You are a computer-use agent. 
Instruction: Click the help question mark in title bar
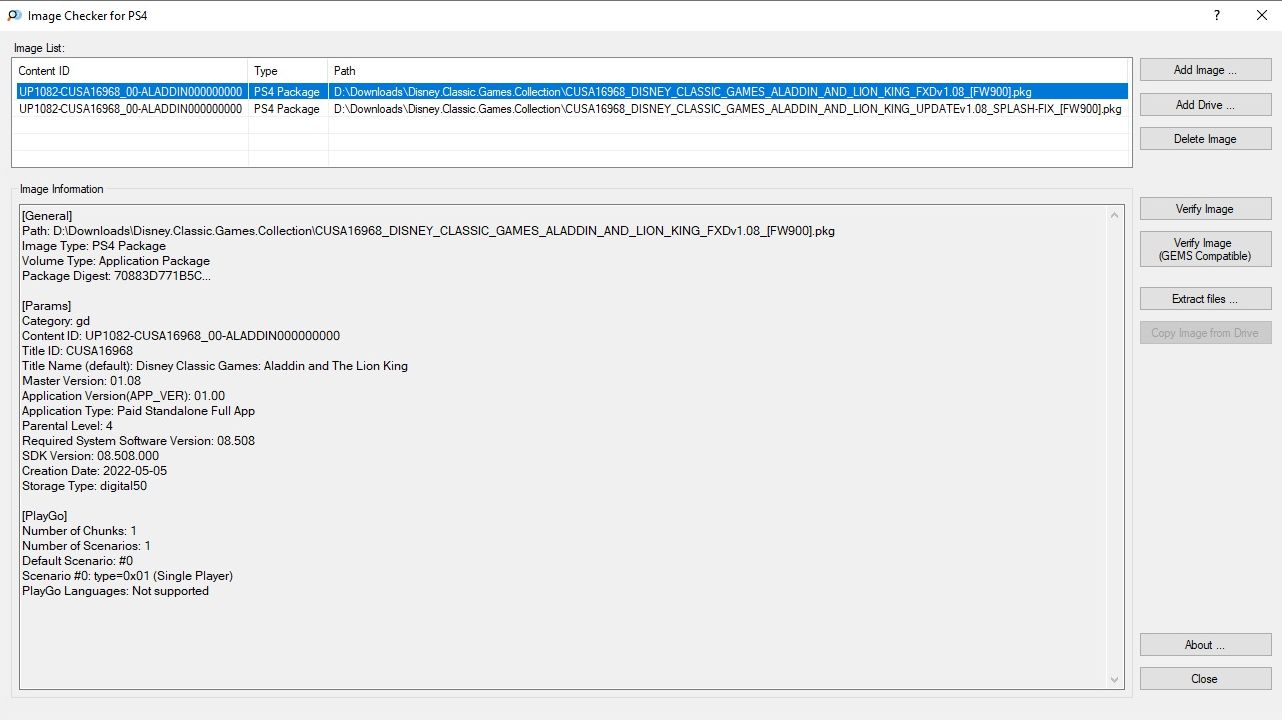[x=1217, y=15]
